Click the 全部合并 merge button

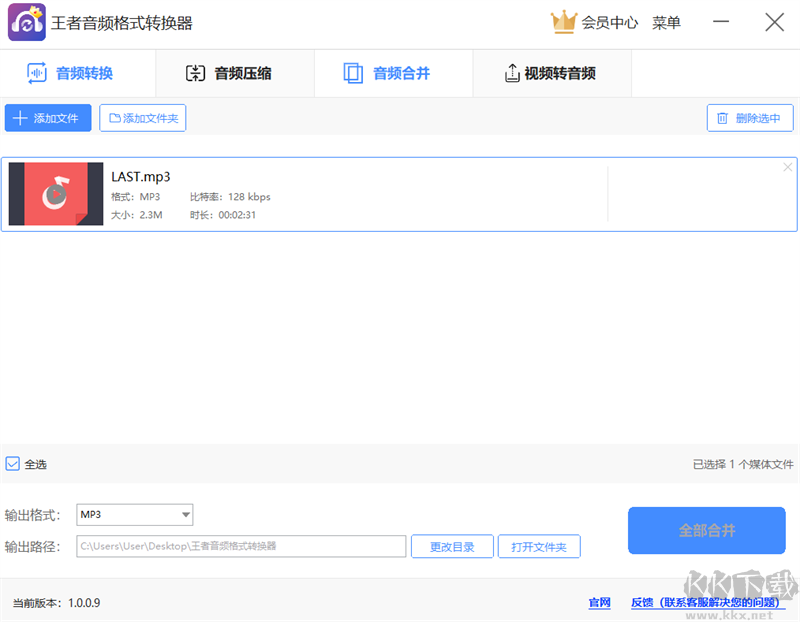[707, 531]
